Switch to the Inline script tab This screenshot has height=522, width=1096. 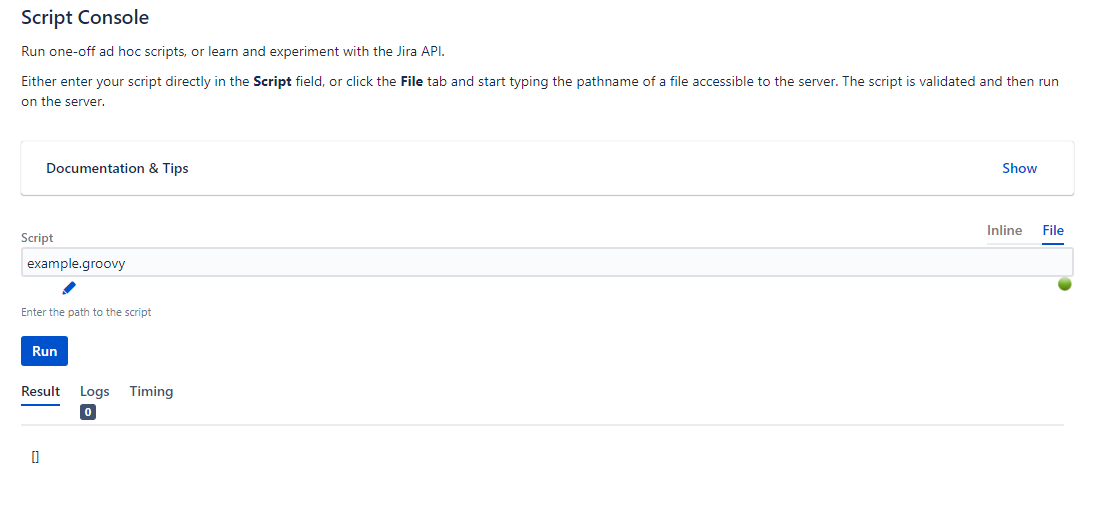[x=1004, y=231]
